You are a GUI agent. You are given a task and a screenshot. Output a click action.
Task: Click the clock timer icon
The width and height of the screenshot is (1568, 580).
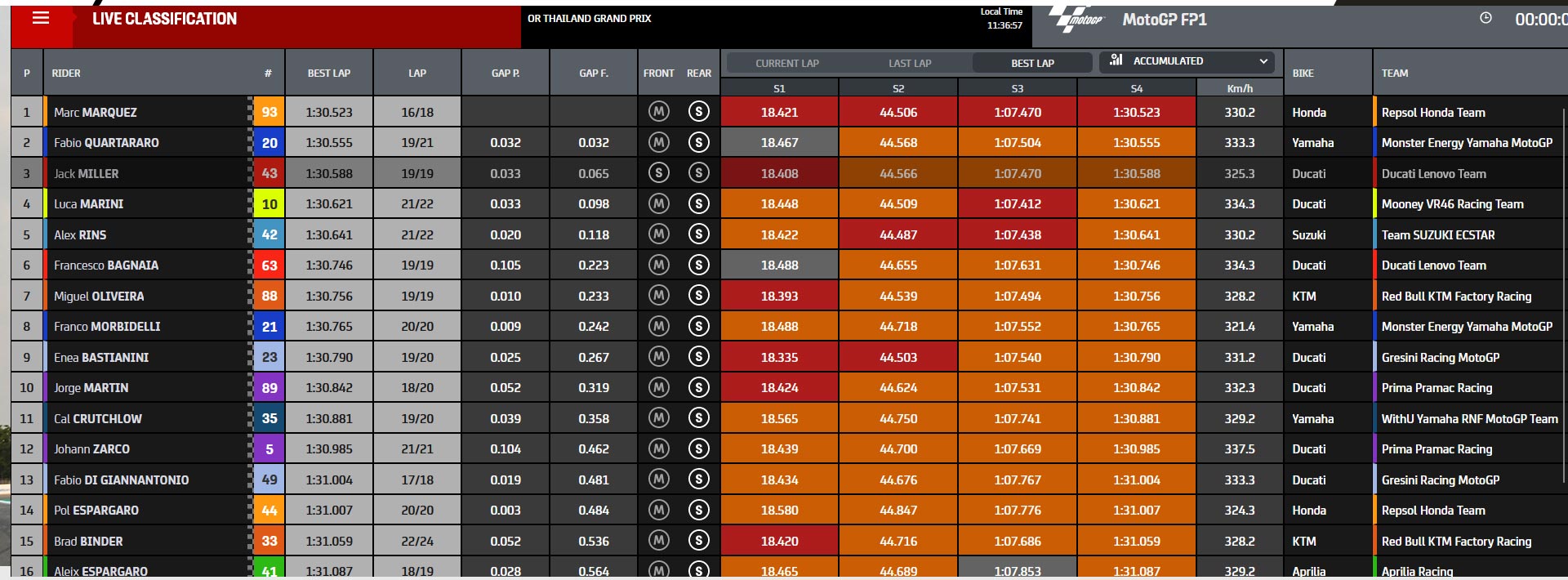[1486, 18]
